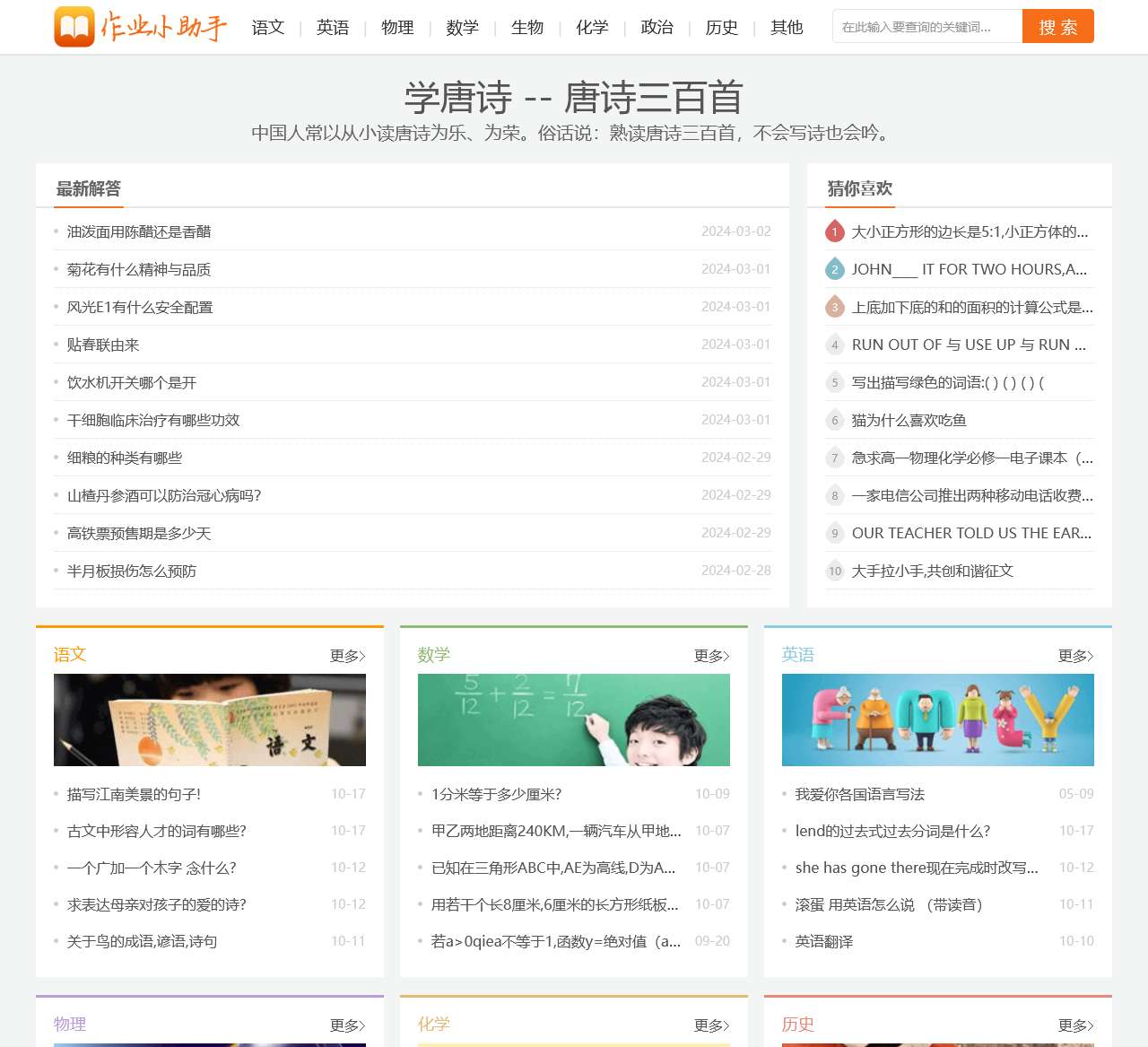
Task: Switch to the 化学 category tab
Action: point(591,28)
